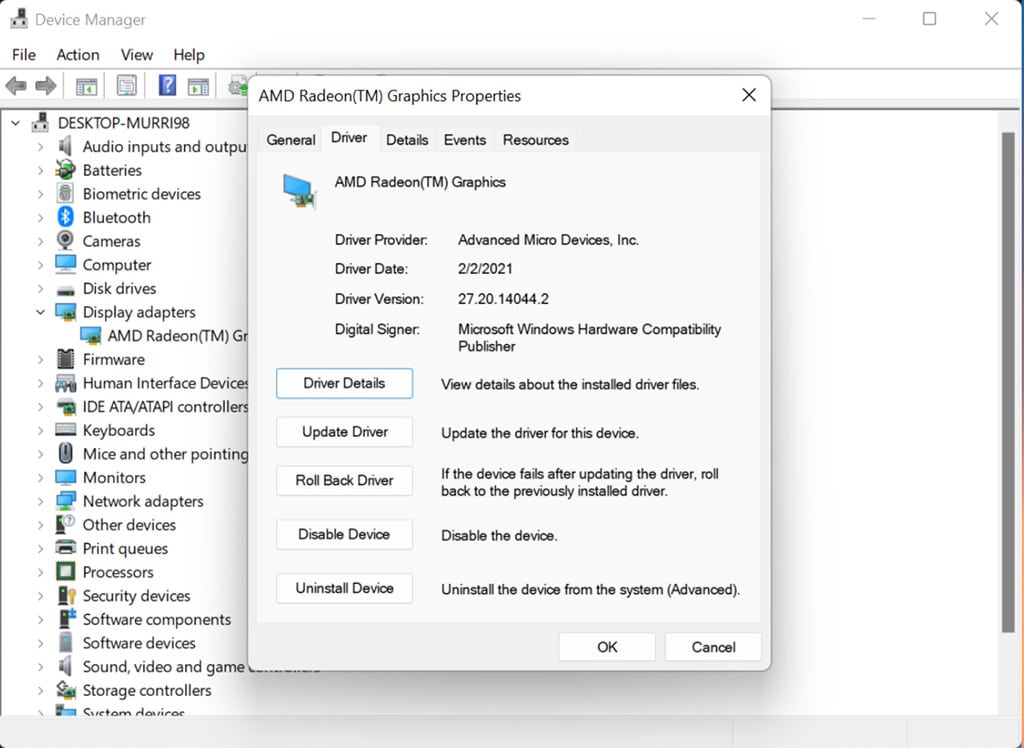This screenshot has height=748, width=1024.
Task: Click the Bluetooth category icon
Action: [66, 217]
